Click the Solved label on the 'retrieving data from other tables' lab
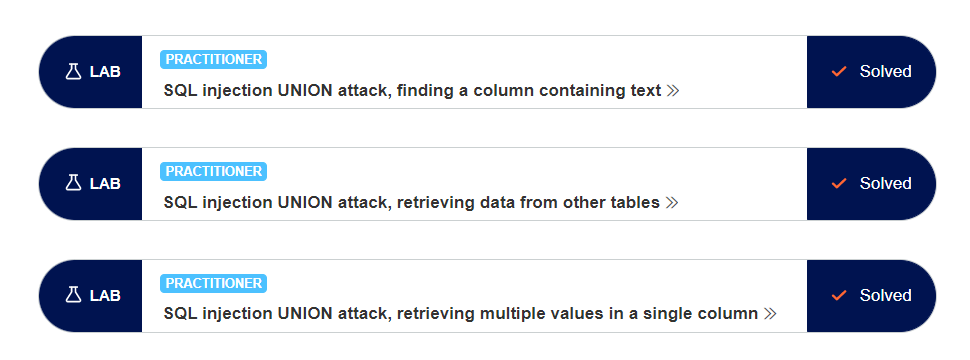 (x=885, y=184)
